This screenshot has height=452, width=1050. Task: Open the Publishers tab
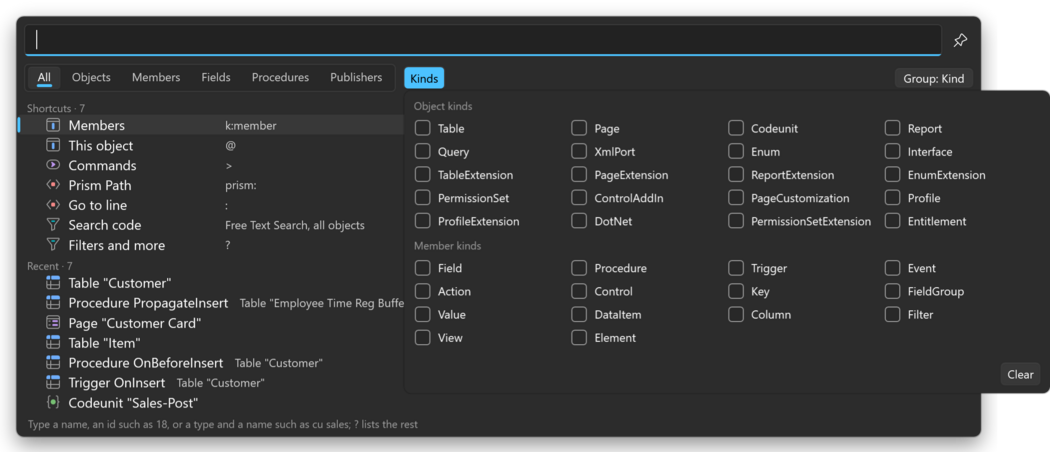pos(356,78)
